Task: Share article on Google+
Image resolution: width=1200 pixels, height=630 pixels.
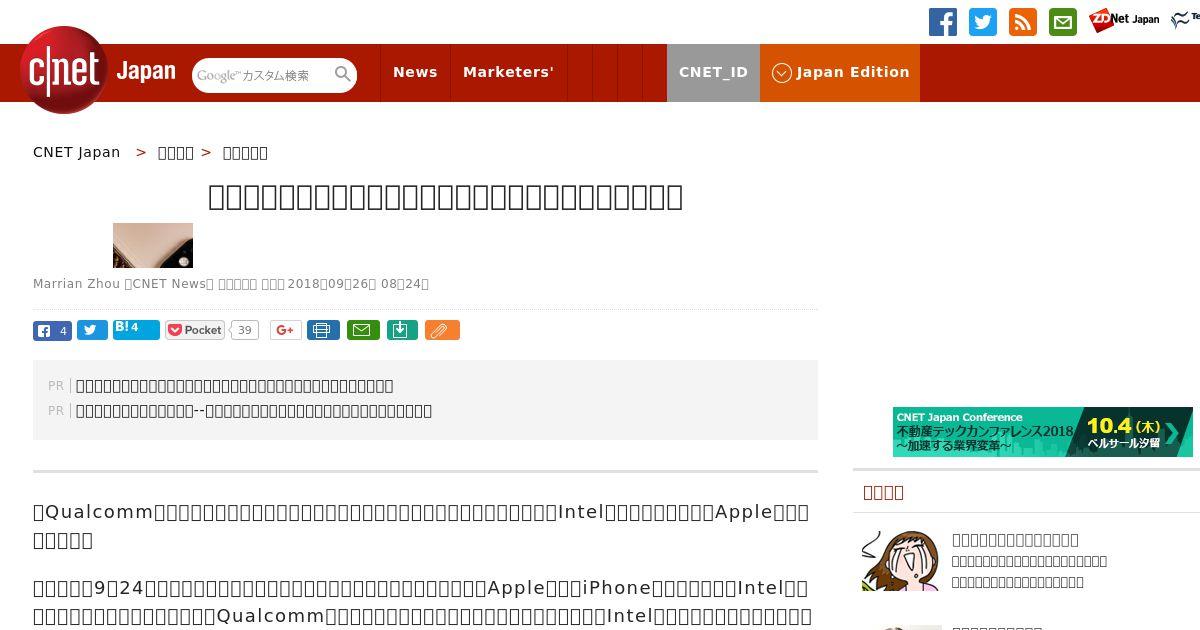Action: click(285, 330)
